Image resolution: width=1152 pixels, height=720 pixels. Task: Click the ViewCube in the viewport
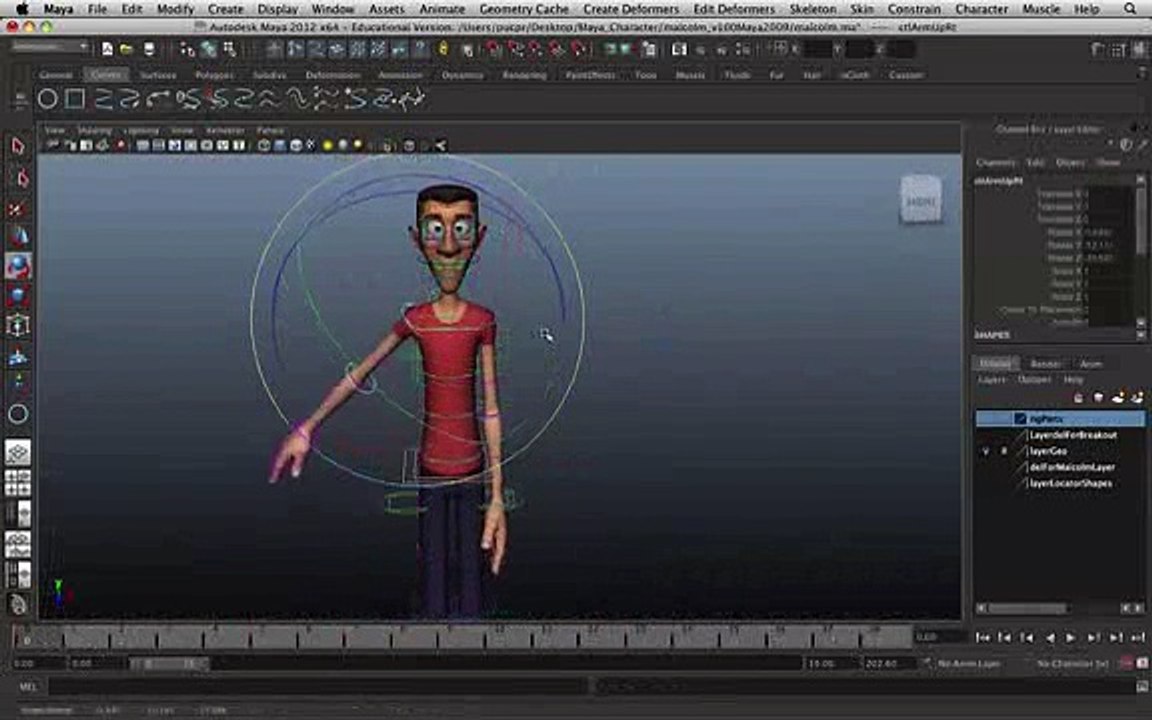pyautogui.click(x=921, y=199)
